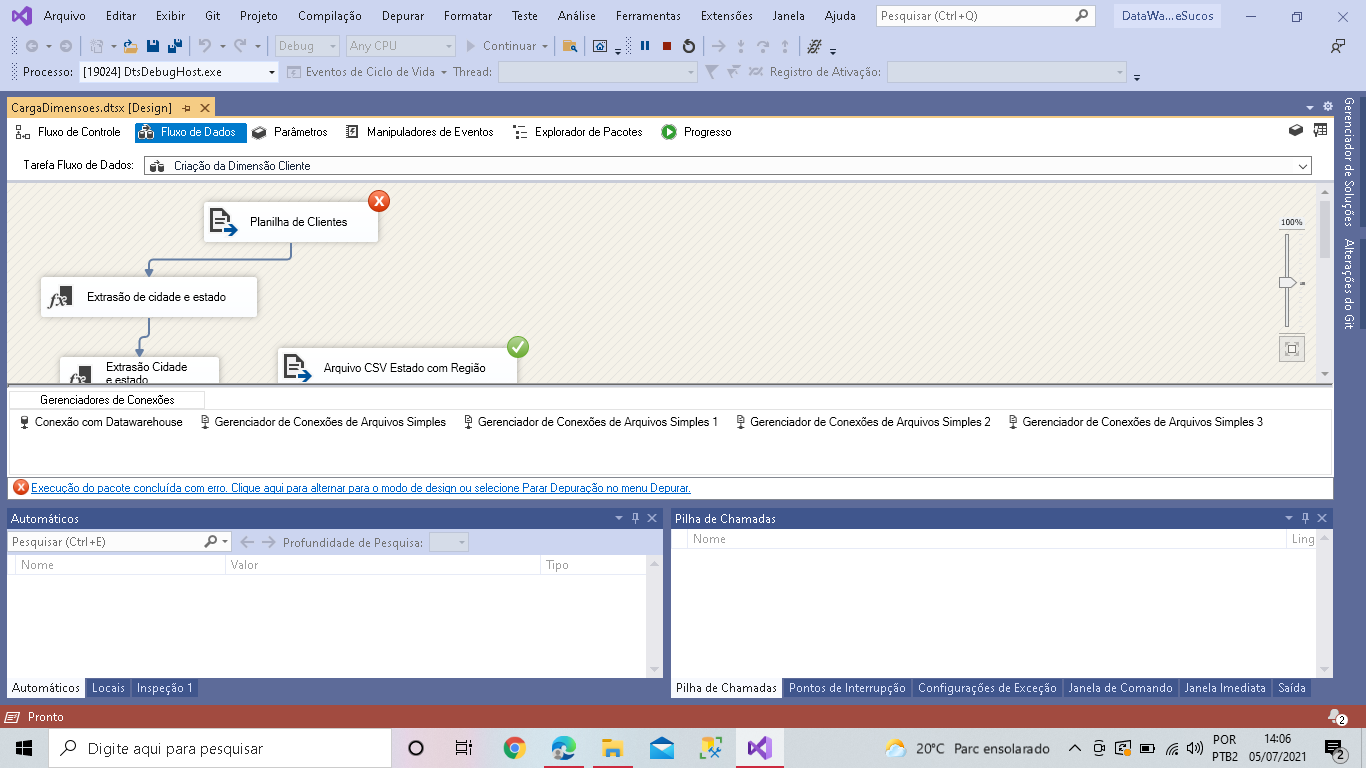
Task: Select the Planilha de Clientes component
Action: click(291, 222)
